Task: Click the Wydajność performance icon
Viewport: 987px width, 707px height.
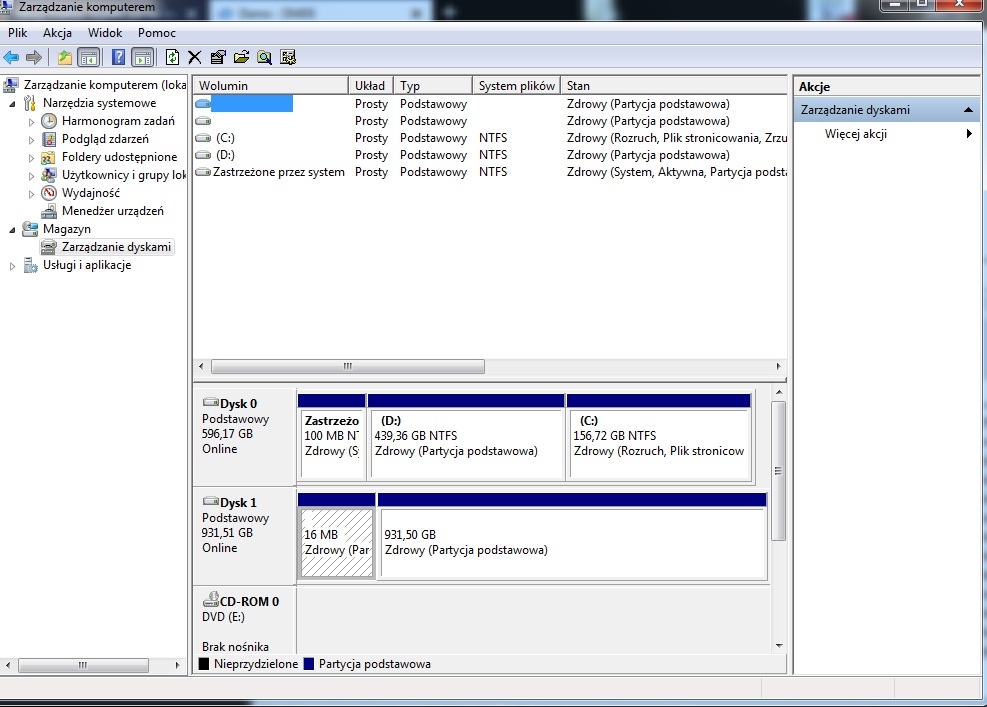Action: click(49, 193)
